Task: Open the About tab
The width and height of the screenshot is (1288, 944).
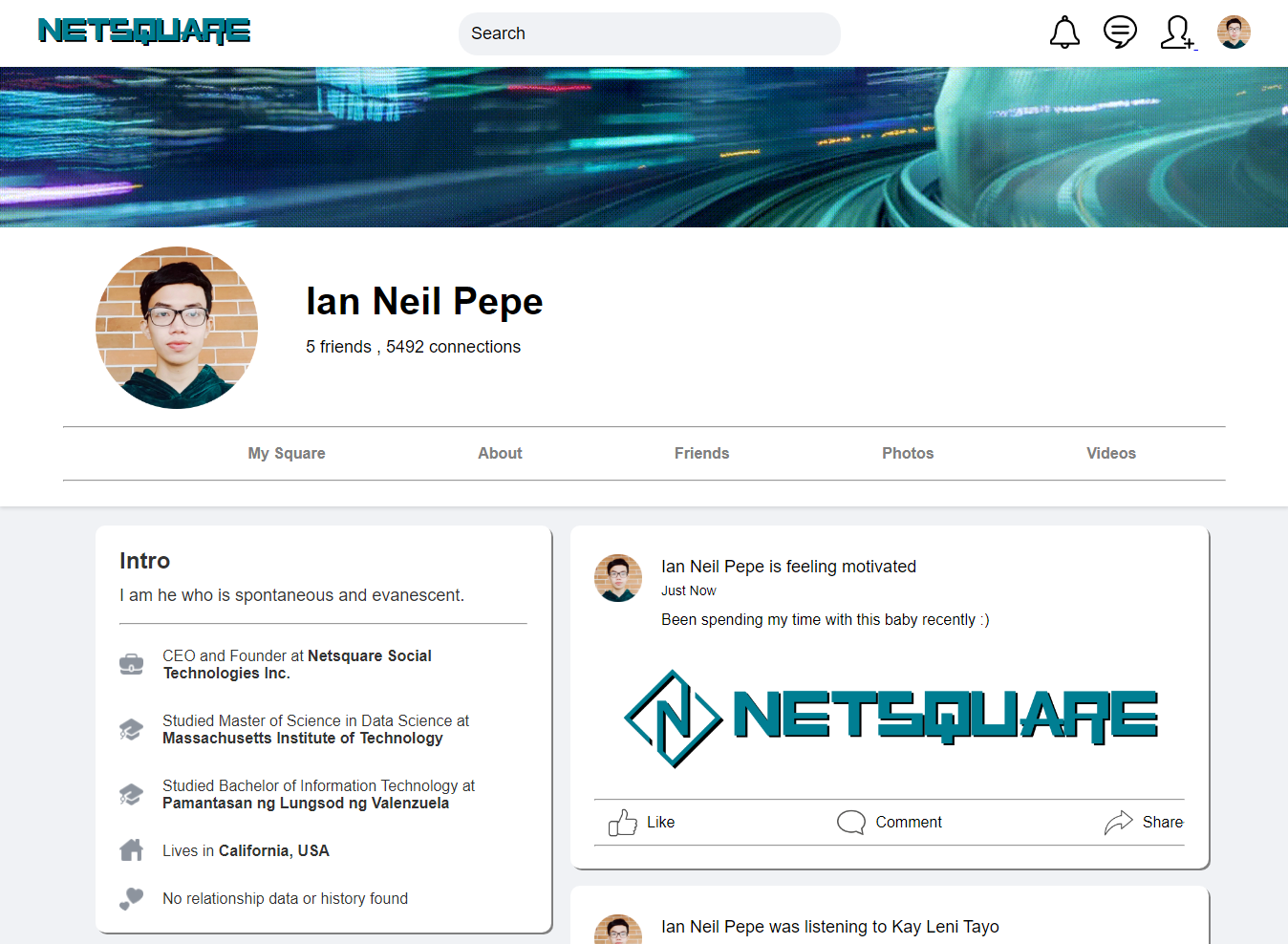Action: 500,453
